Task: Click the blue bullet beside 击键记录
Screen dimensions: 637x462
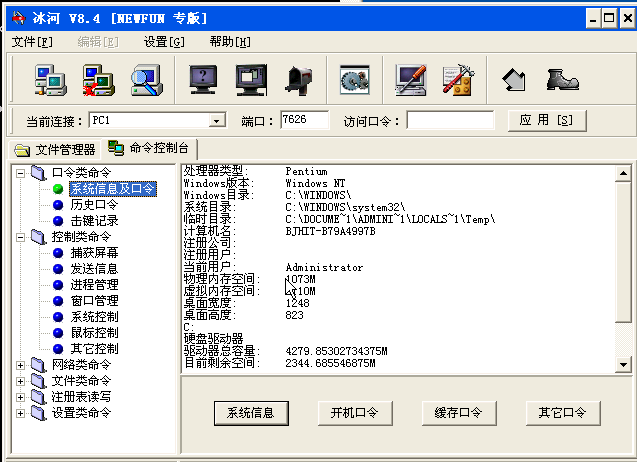Action: point(58,221)
